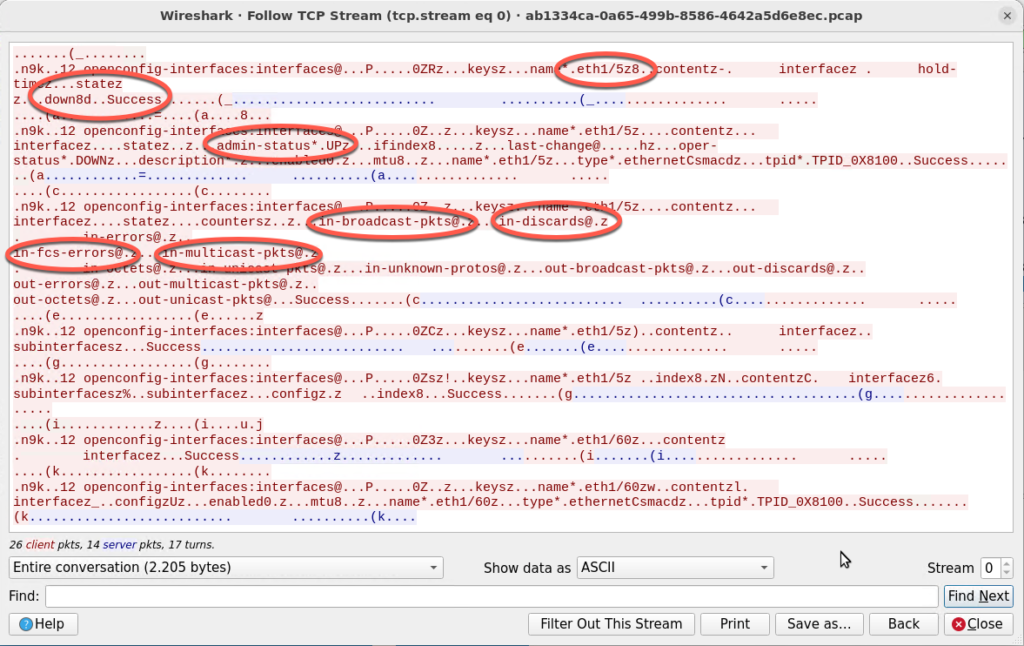
Task: Open the Show data as ASCII dropdown
Action: (675, 567)
